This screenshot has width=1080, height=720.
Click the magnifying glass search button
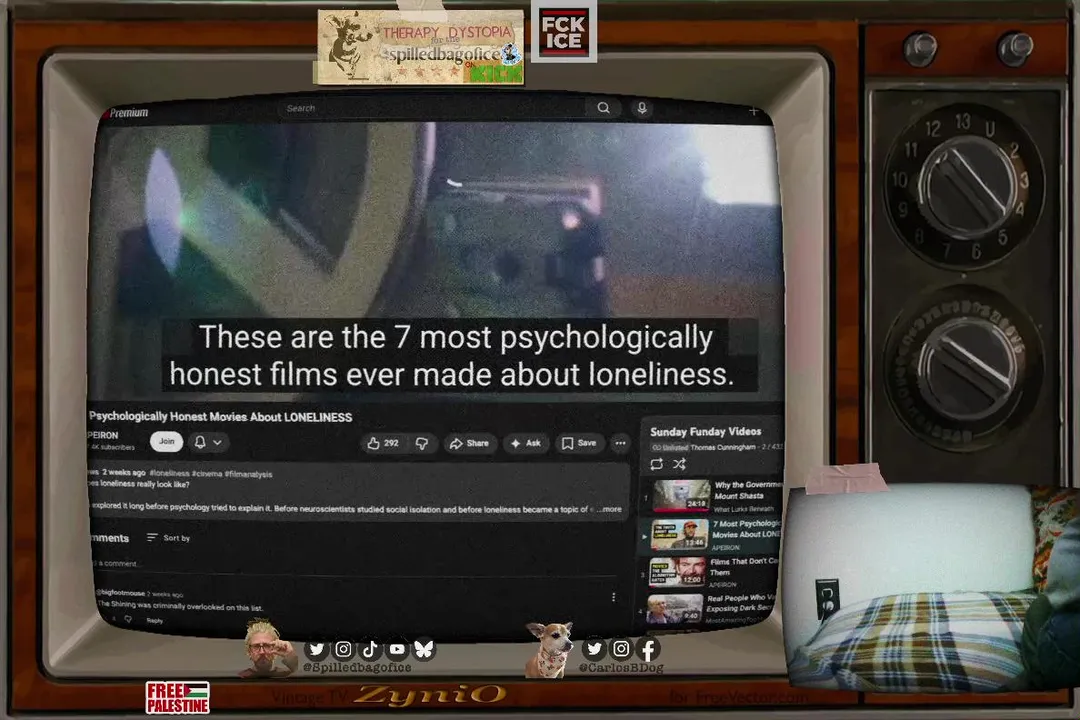603,107
